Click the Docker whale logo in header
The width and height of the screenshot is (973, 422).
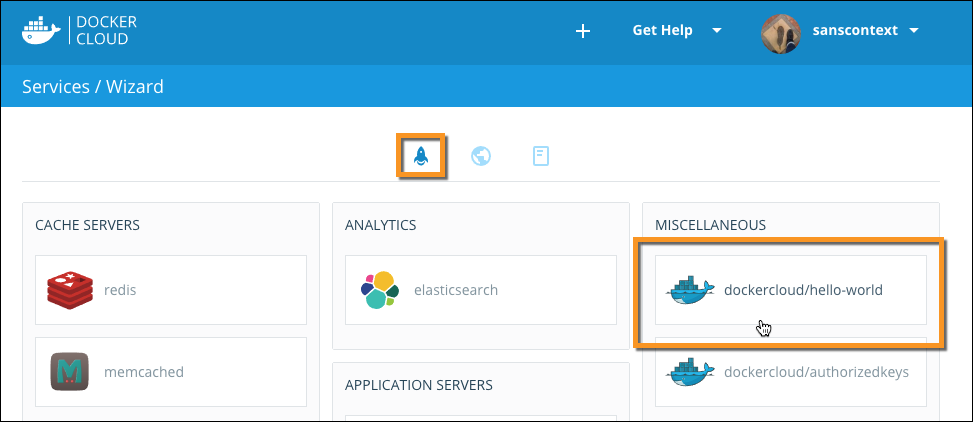coord(43,30)
